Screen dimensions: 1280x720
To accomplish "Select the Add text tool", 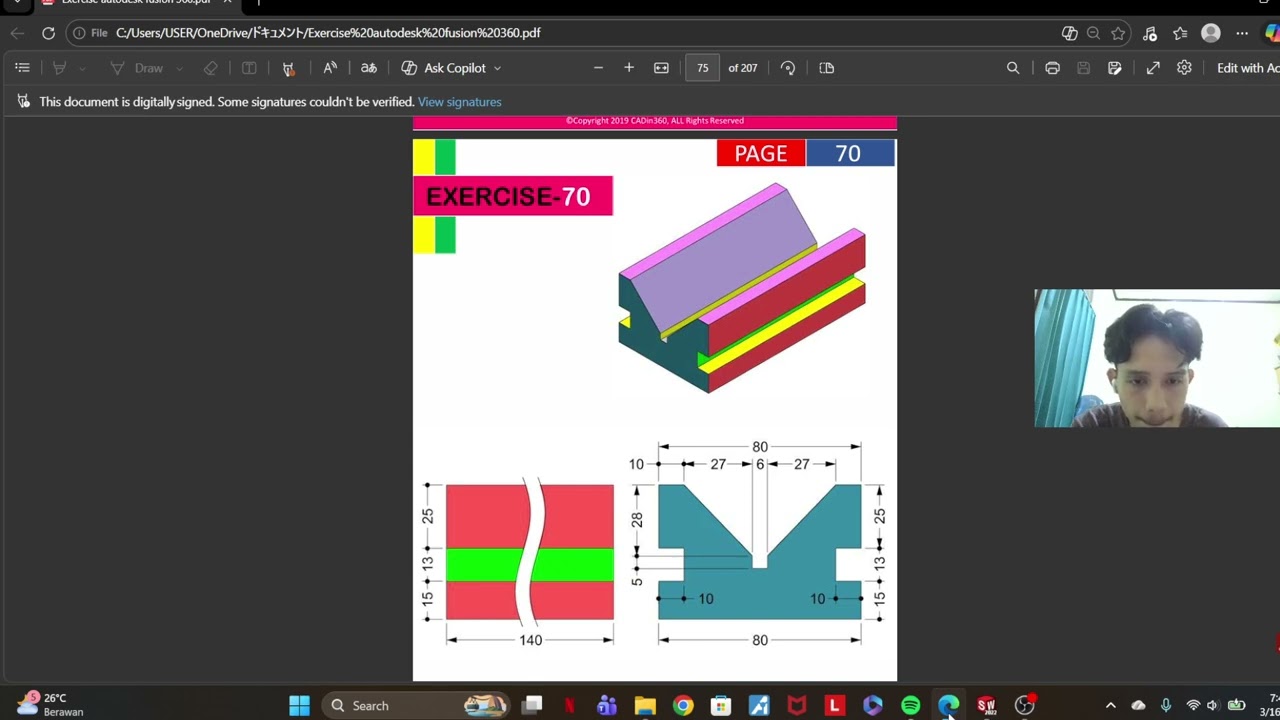I will (x=249, y=68).
